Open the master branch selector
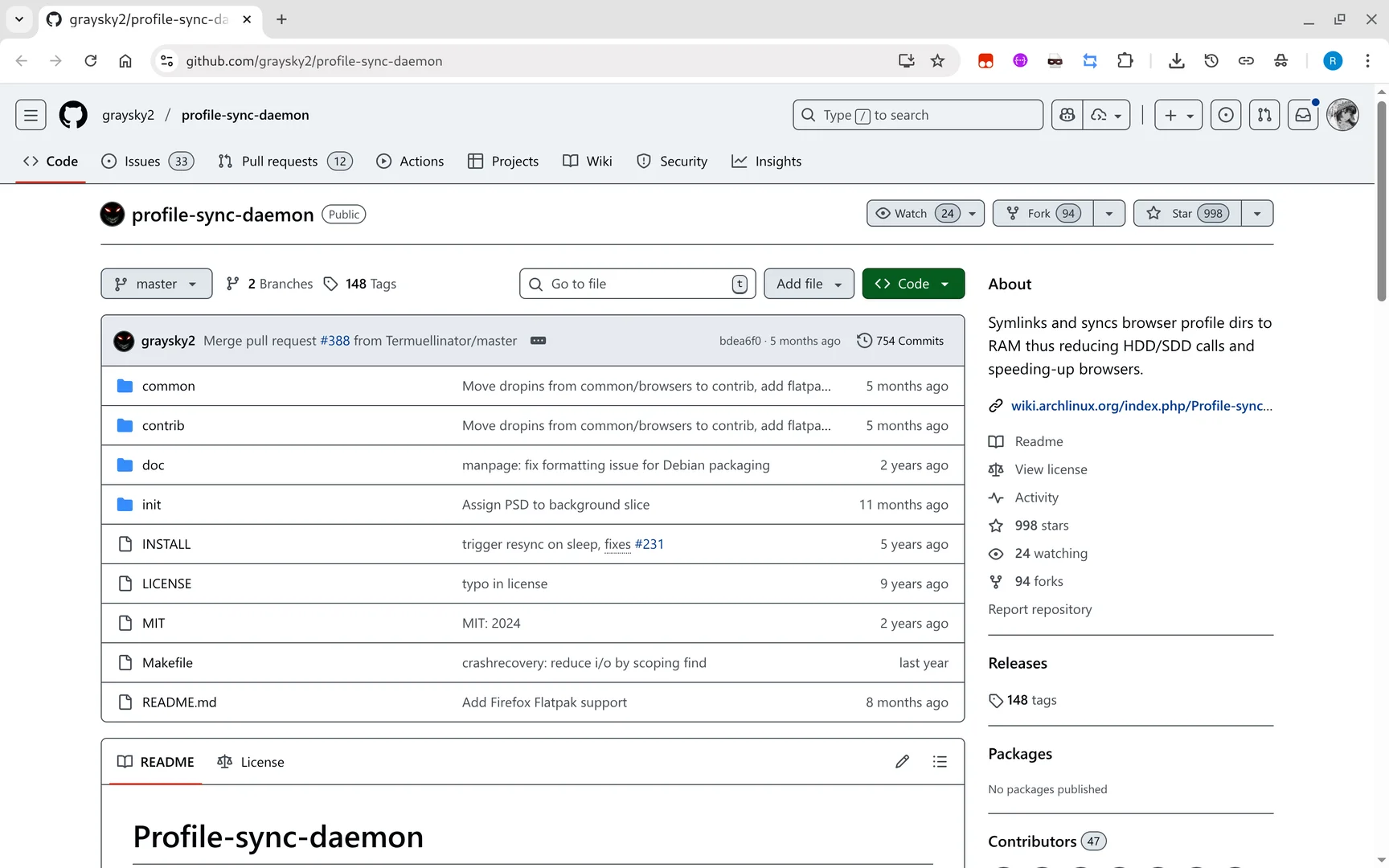Viewport: 1389px width, 868px height. click(x=157, y=284)
